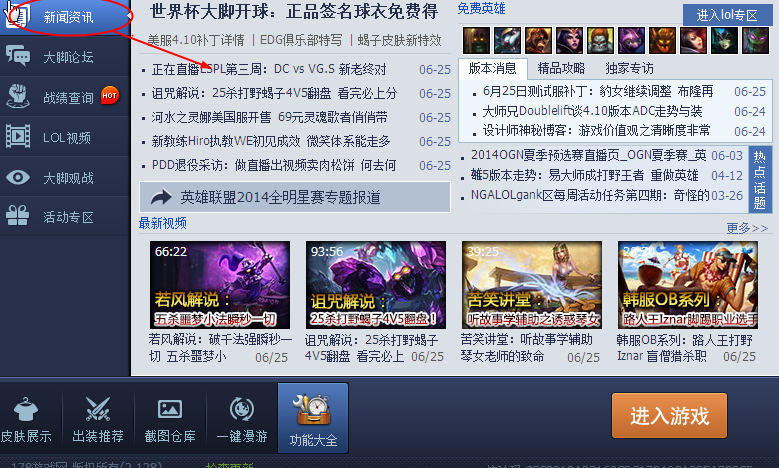Open NGALOLgank区每周活动任务 topic

590,195
